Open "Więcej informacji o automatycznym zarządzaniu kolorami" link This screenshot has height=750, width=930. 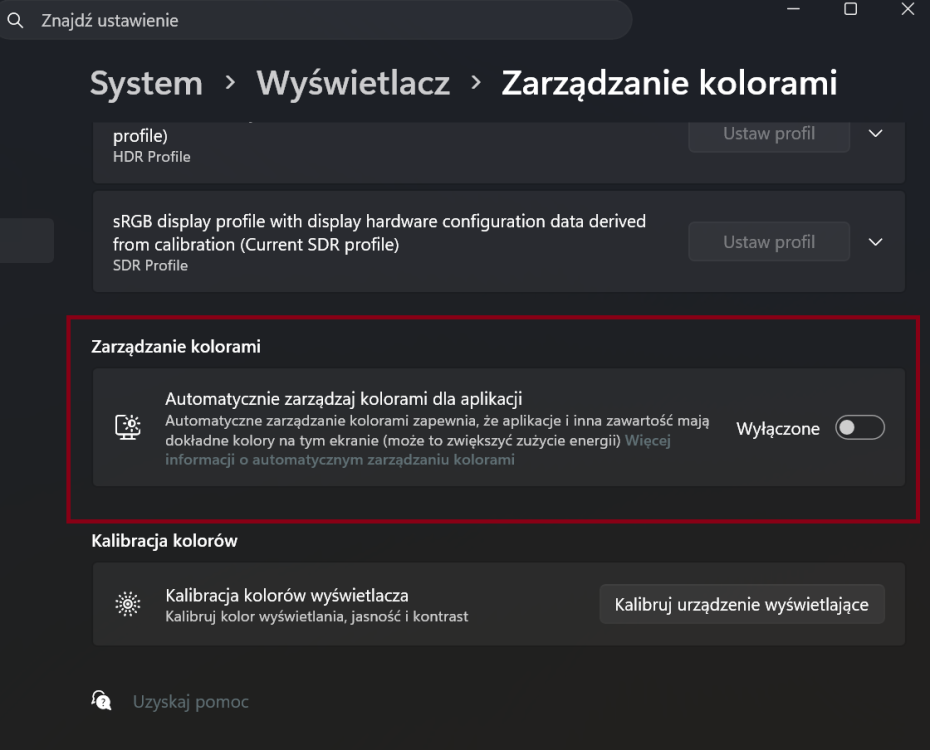tap(418, 450)
